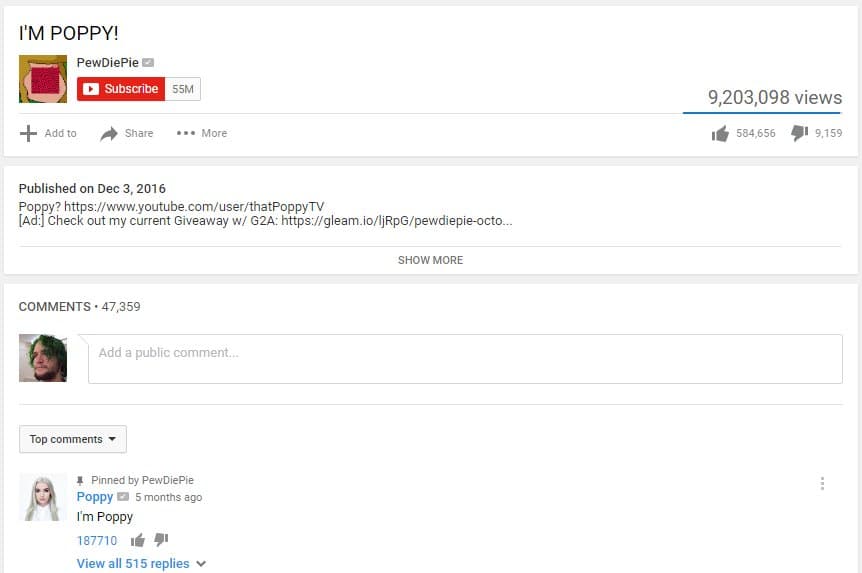Click the Add to plus icon
Viewport: 862px width, 573px height.
coord(28,133)
